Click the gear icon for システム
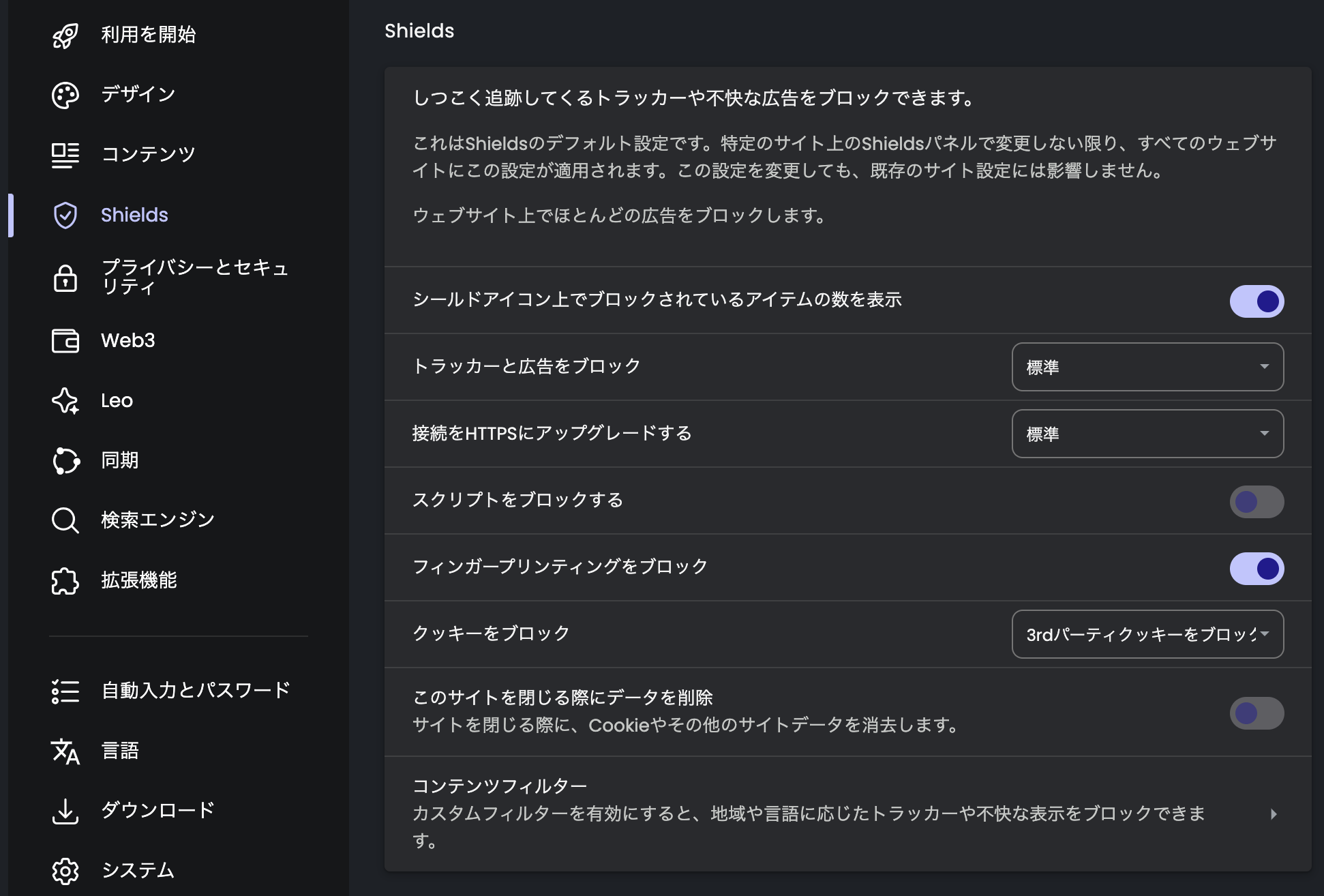The width and height of the screenshot is (1324, 896). [x=65, y=871]
